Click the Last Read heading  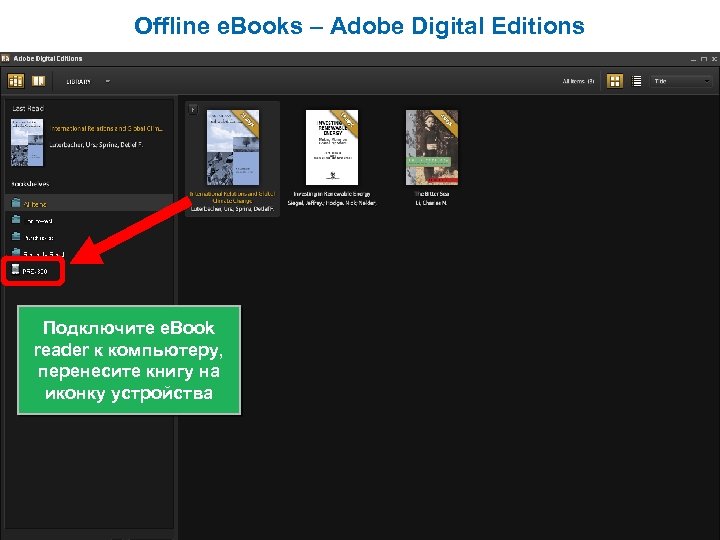pos(28,108)
